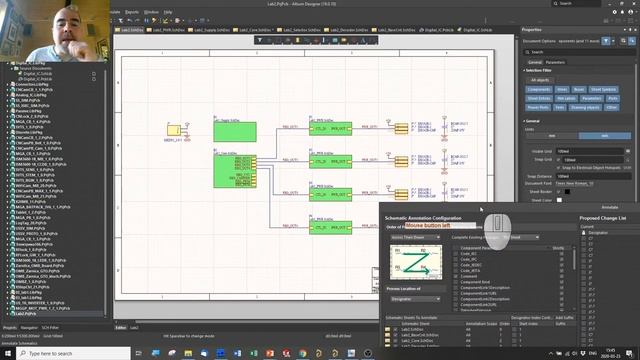Viewport: 640px width, 360px height.
Task: Toggle the Code_IEC parameter checkbox
Action: (x=456, y=253)
